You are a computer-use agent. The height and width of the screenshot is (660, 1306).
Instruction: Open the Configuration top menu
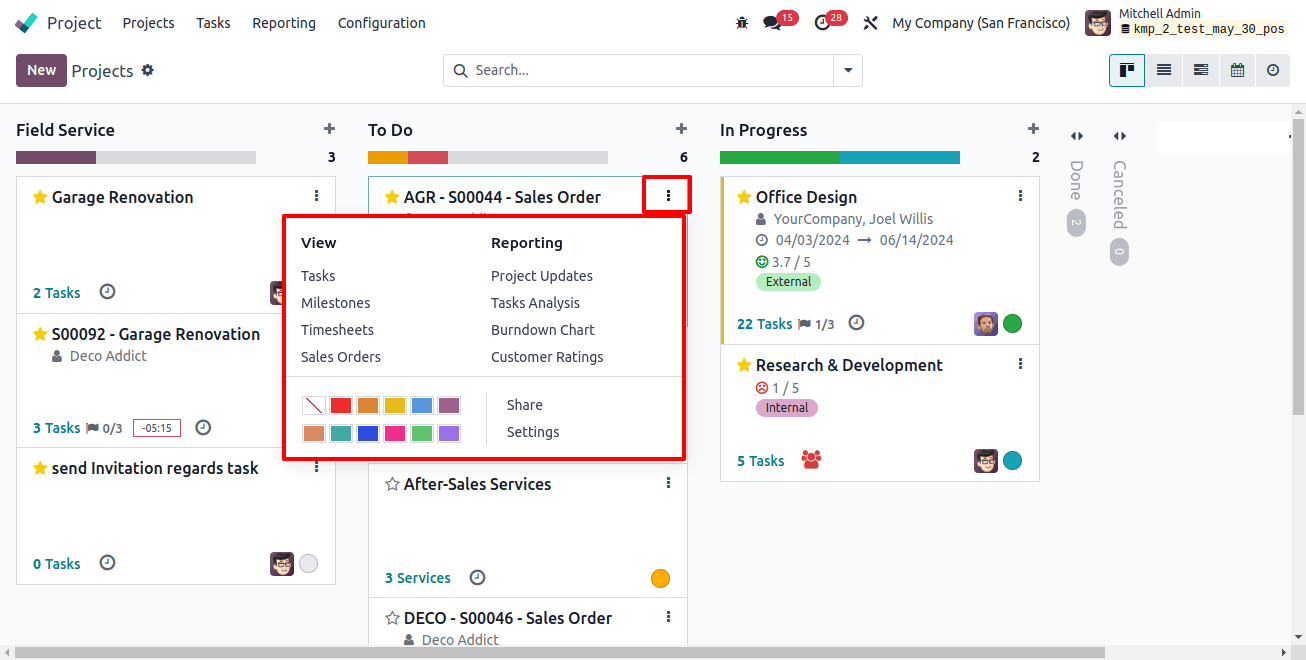click(x=381, y=22)
